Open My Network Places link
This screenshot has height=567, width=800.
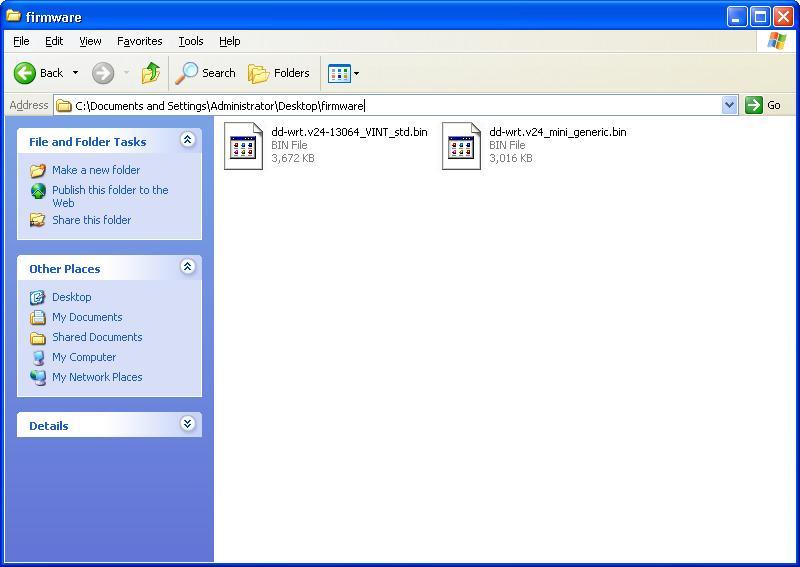pyautogui.click(x=97, y=377)
